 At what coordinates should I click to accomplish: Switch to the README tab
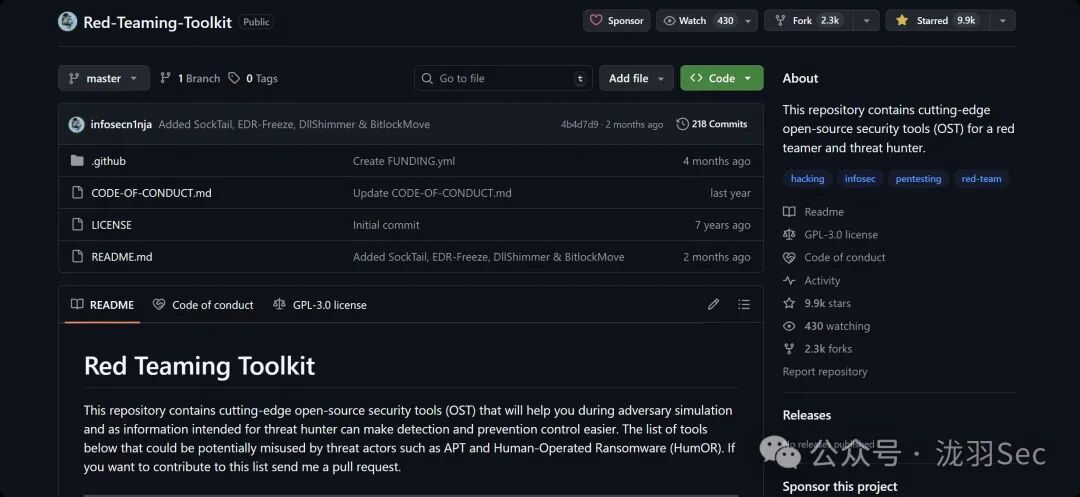103,305
